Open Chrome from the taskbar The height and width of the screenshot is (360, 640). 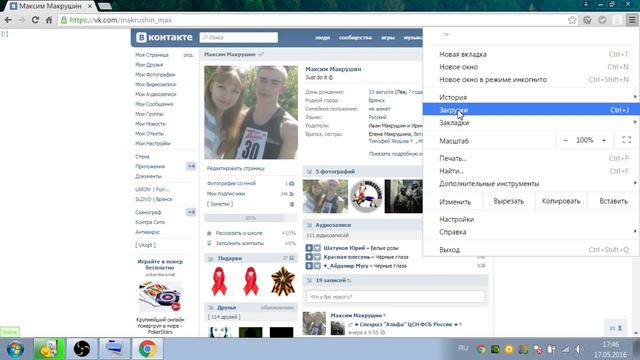click(x=147, y=349)
